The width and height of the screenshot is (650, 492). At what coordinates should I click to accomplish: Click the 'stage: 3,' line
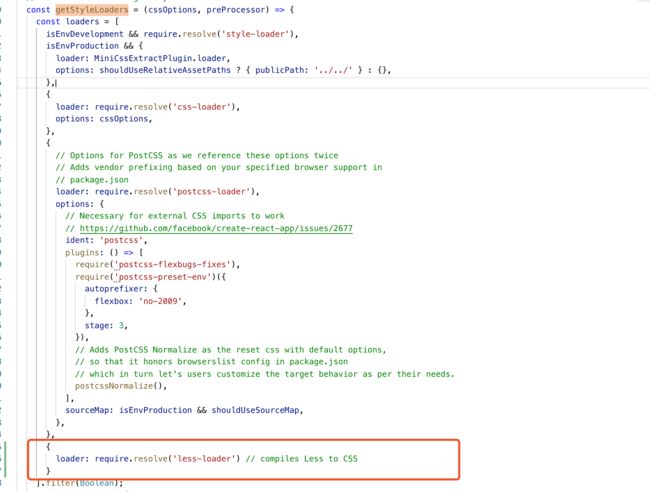106,326
